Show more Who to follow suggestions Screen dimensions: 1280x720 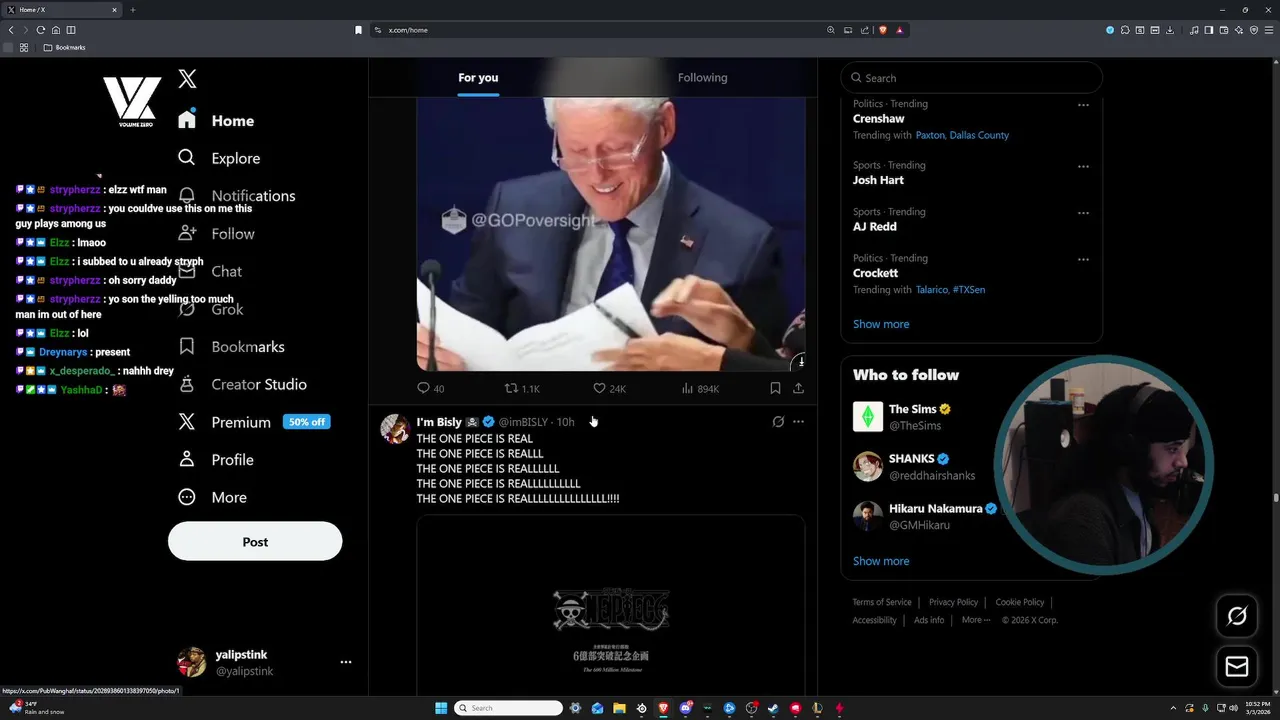(x=881, y=561)
